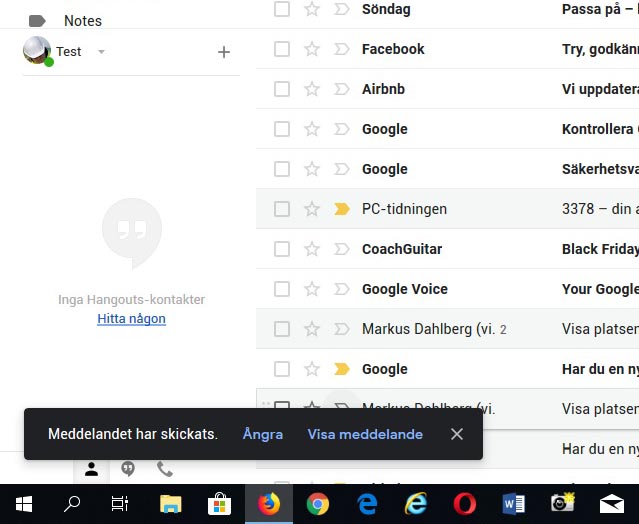Select the Facebook email checkbox
639x524 pixels.
pyautogui.click(x=282, y=49)
